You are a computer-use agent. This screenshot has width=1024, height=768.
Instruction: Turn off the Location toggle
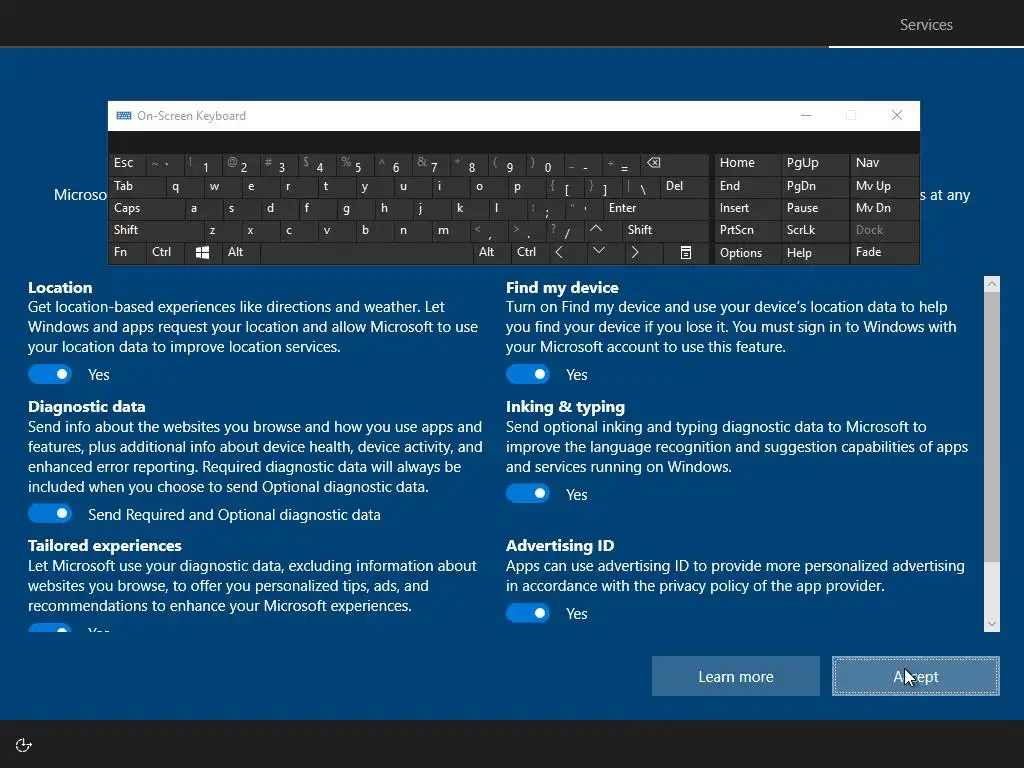[x=50, y=374]
